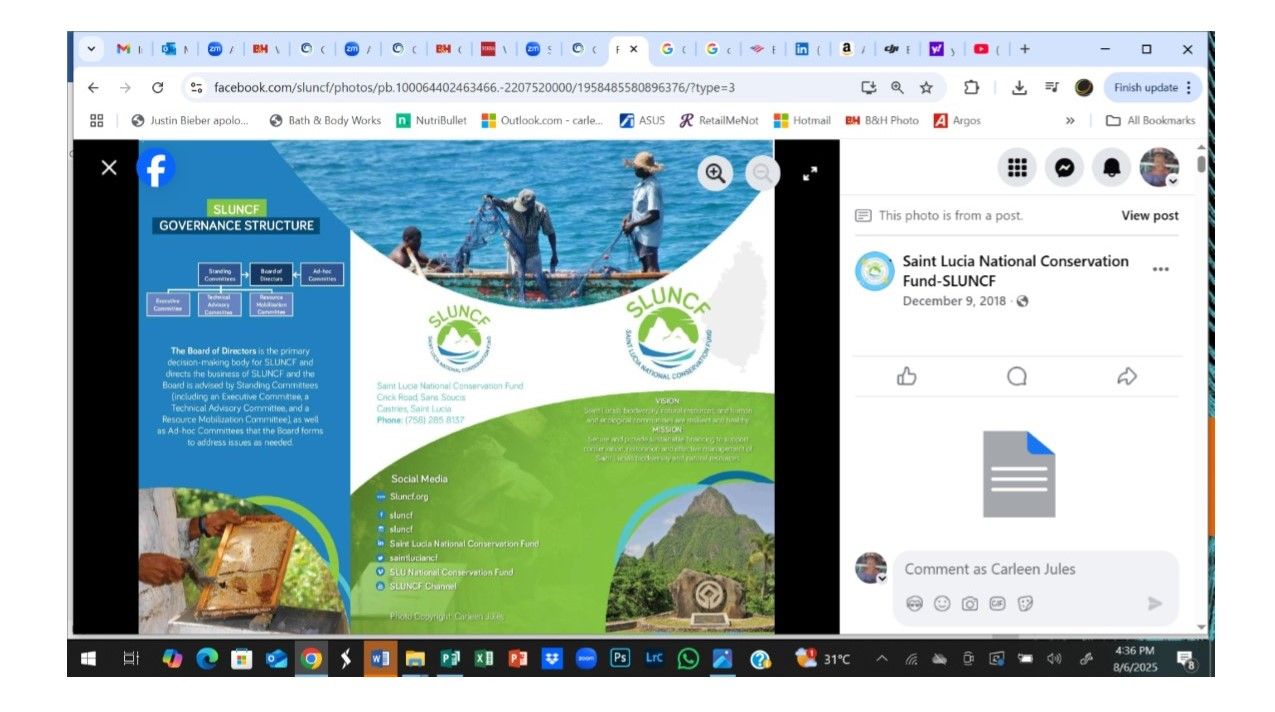The image size is (1275, 712).
Task: Share the photo
Action: (x=1127, y=376)
